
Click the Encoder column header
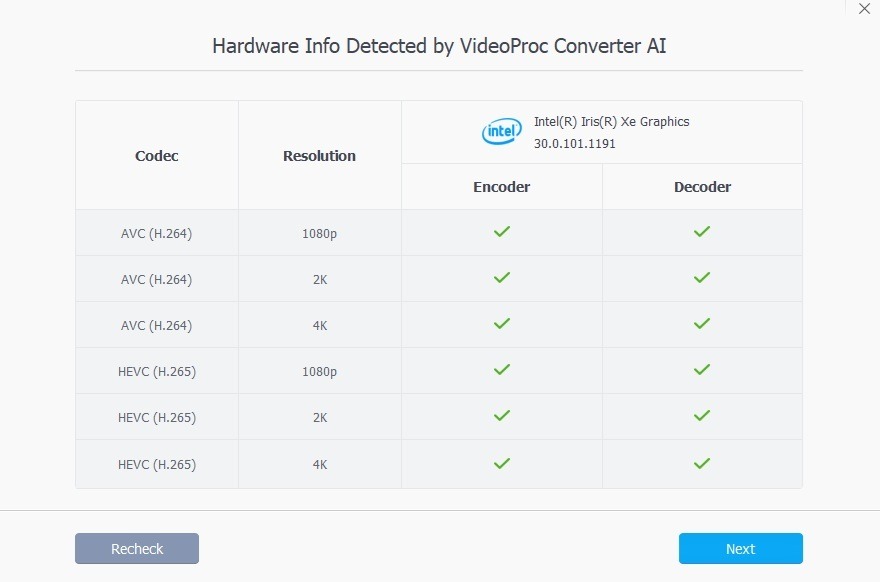[x=502, y=187]
